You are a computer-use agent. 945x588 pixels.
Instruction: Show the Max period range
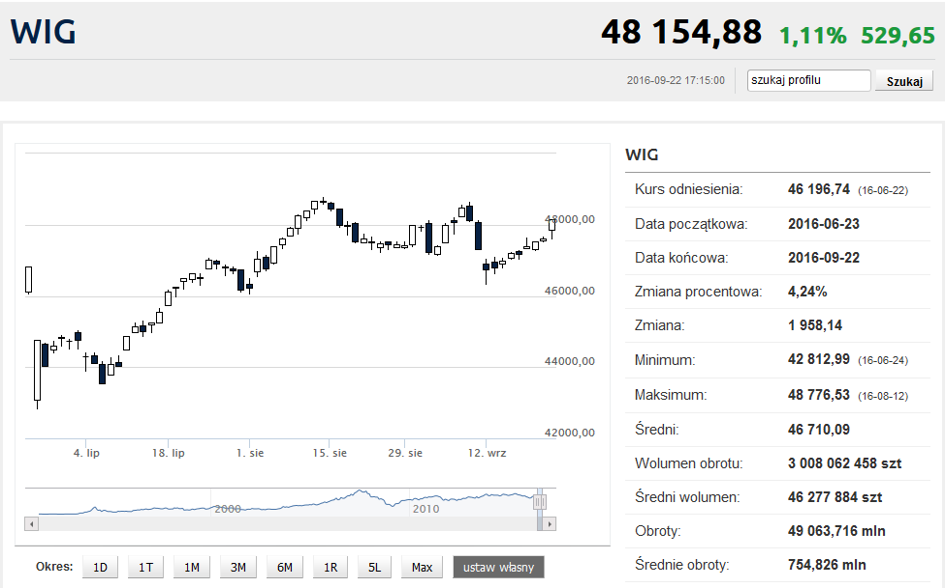pyautogui.click(x=422, y=567)
